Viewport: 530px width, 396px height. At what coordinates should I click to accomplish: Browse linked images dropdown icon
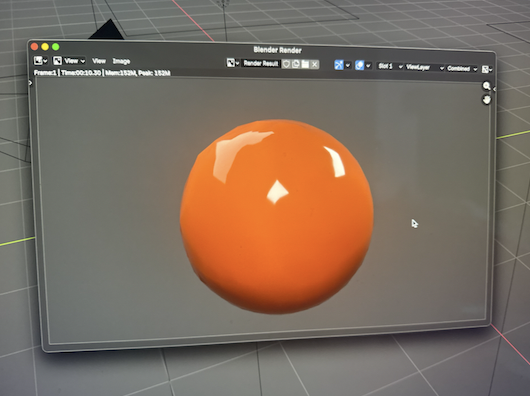click(233, 63)
